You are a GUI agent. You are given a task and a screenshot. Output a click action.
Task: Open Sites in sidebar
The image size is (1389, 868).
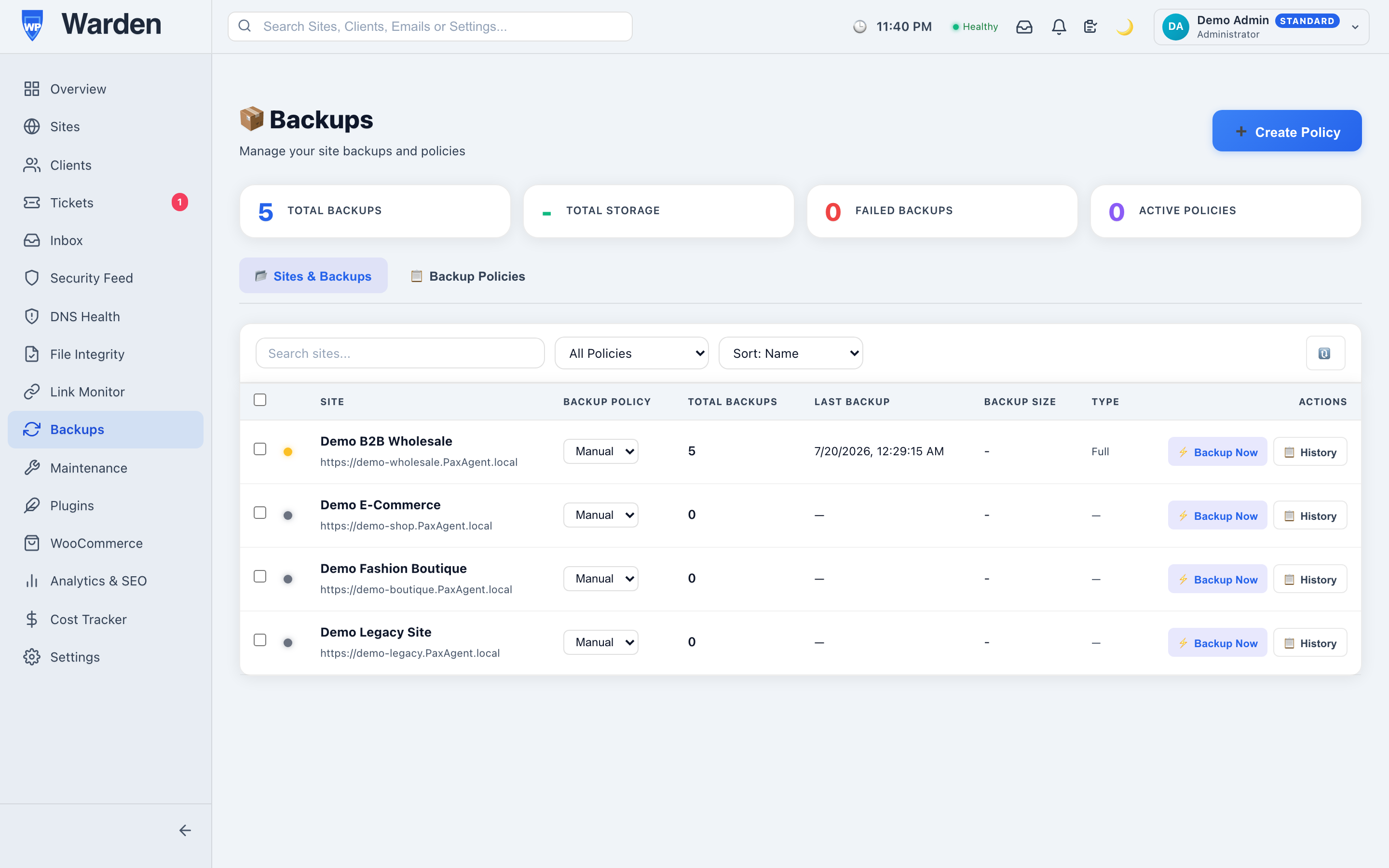click(106, 126)
